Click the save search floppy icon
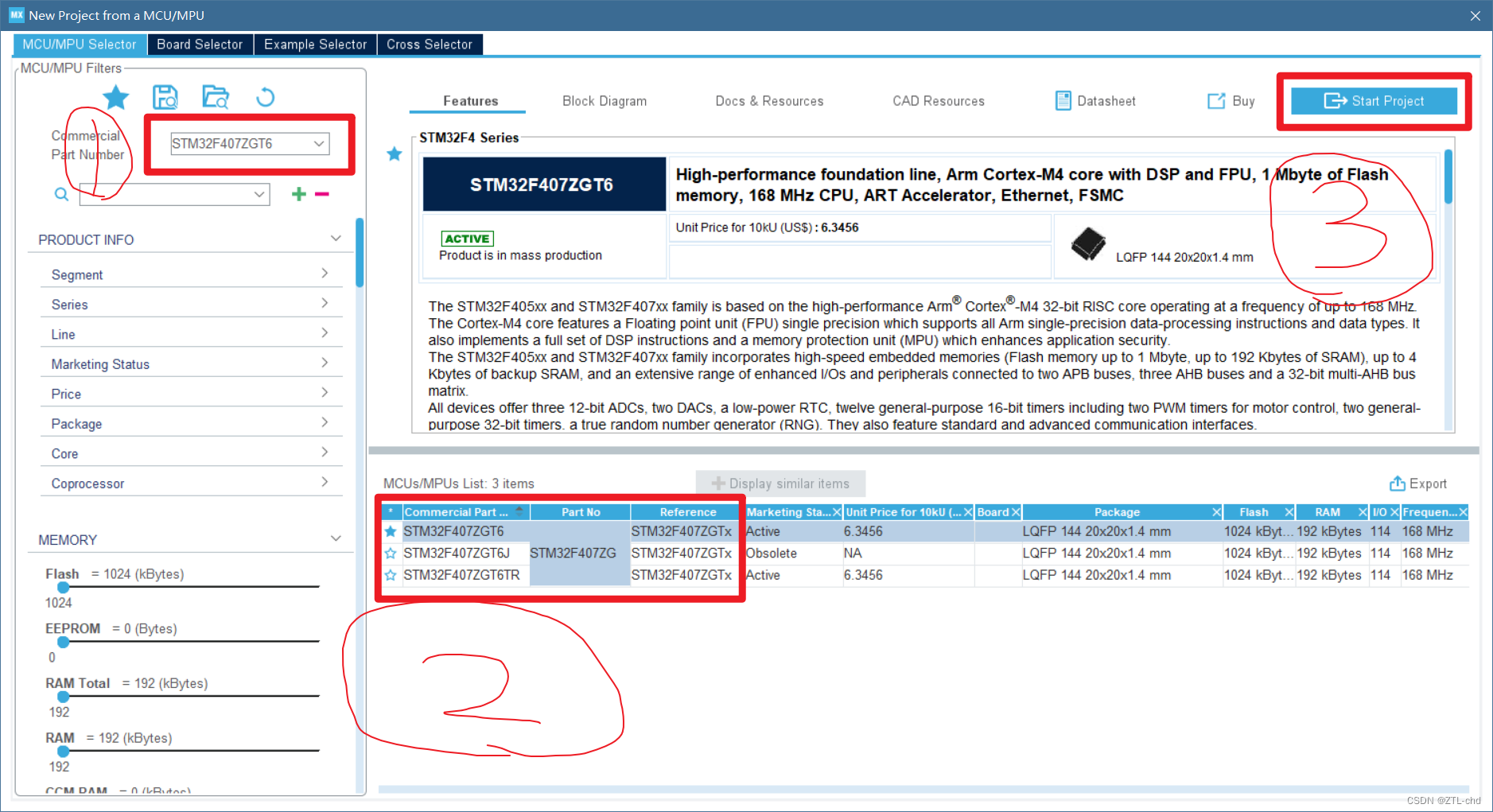Screen dimensions: 1493x812 point(165,97)
